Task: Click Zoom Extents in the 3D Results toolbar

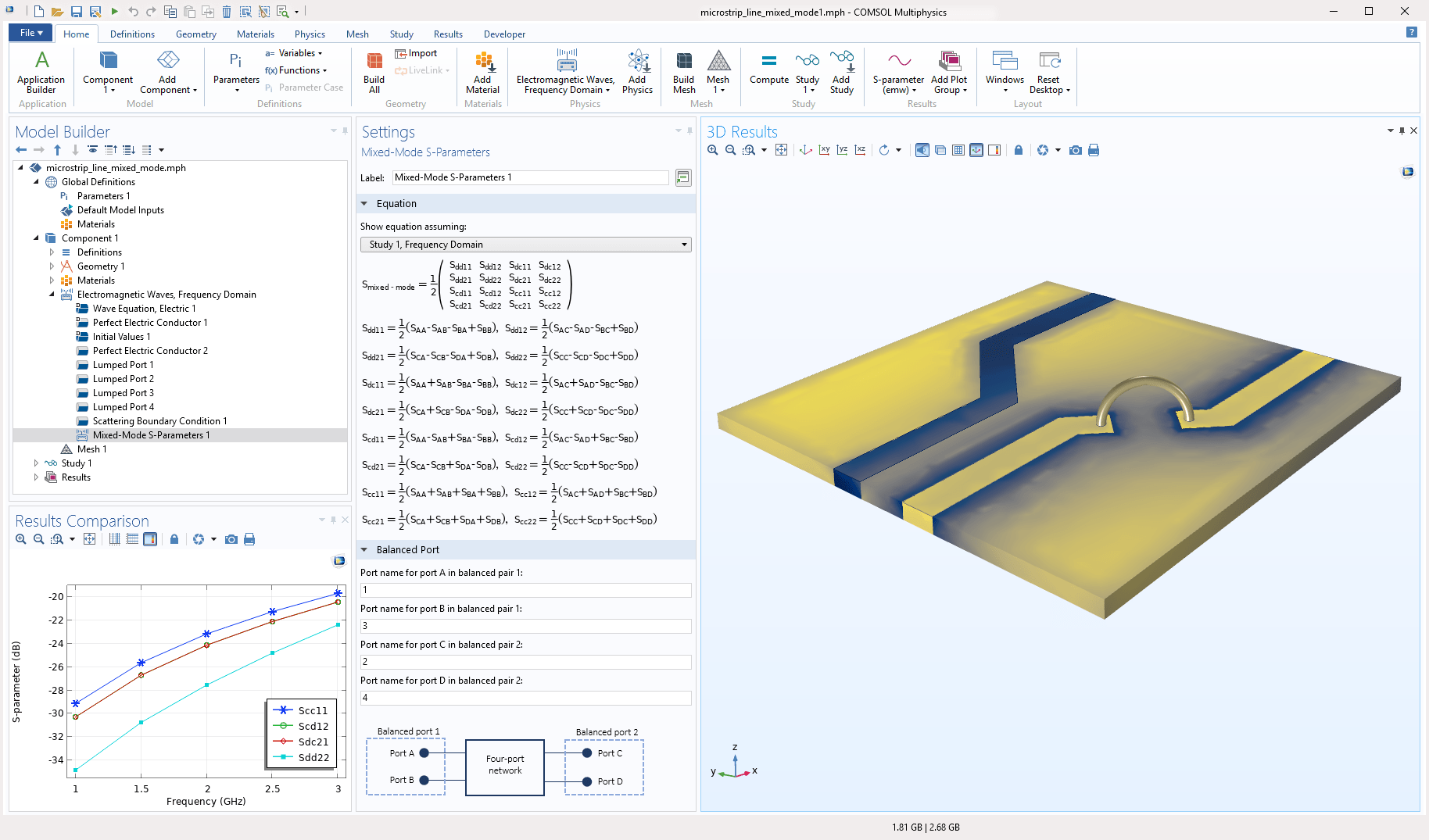Action: [x=781, y=150]
